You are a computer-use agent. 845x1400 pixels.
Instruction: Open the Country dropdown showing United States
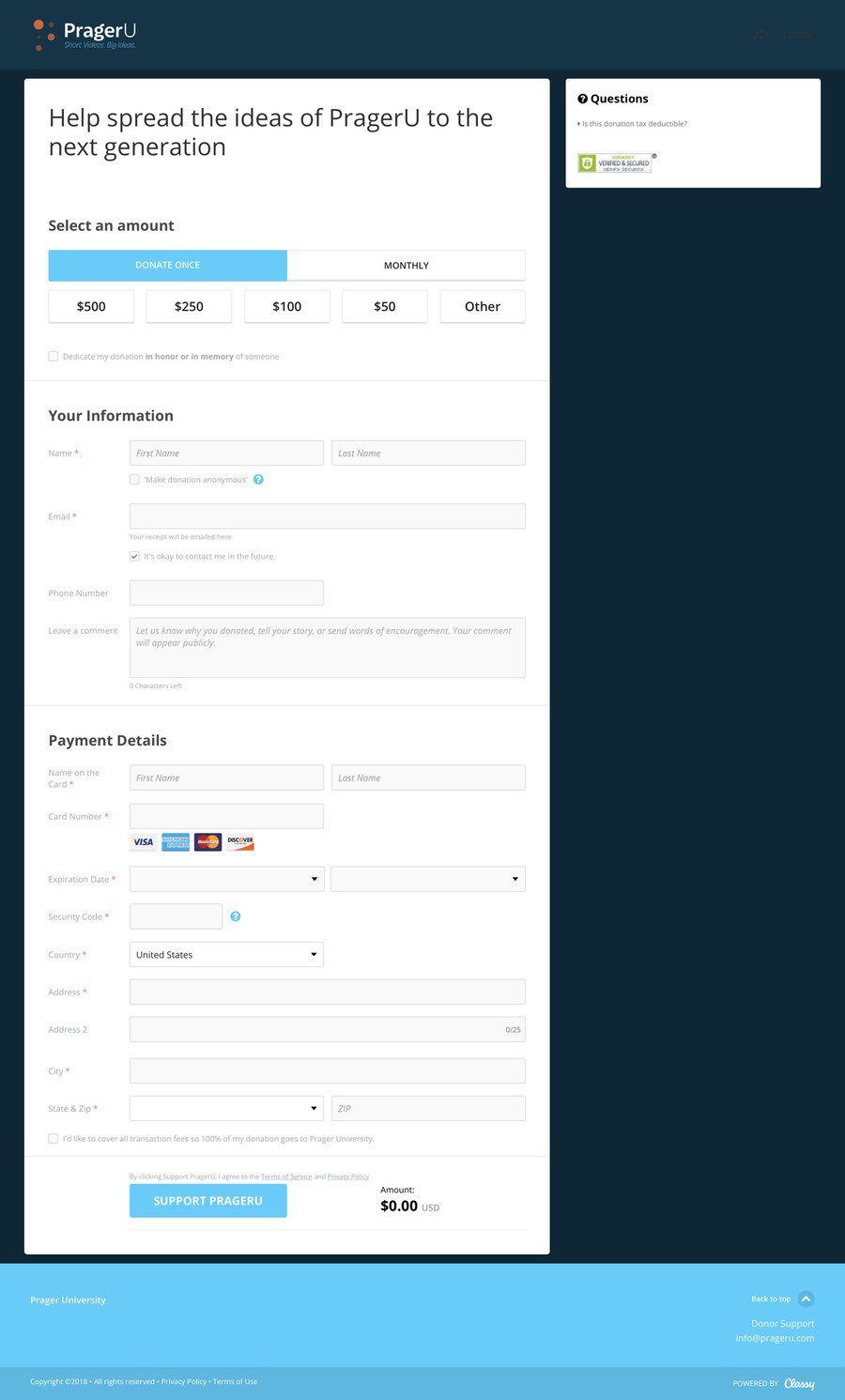tap(226, 954)
